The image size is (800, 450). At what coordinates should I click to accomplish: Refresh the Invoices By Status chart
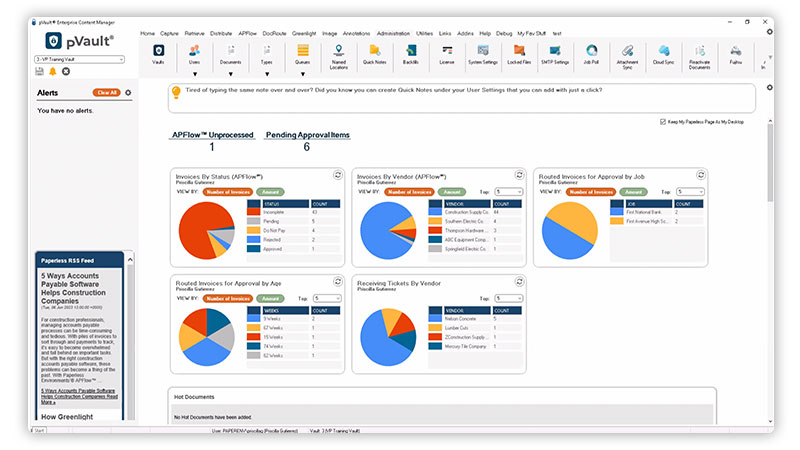(x=338, y=175)
